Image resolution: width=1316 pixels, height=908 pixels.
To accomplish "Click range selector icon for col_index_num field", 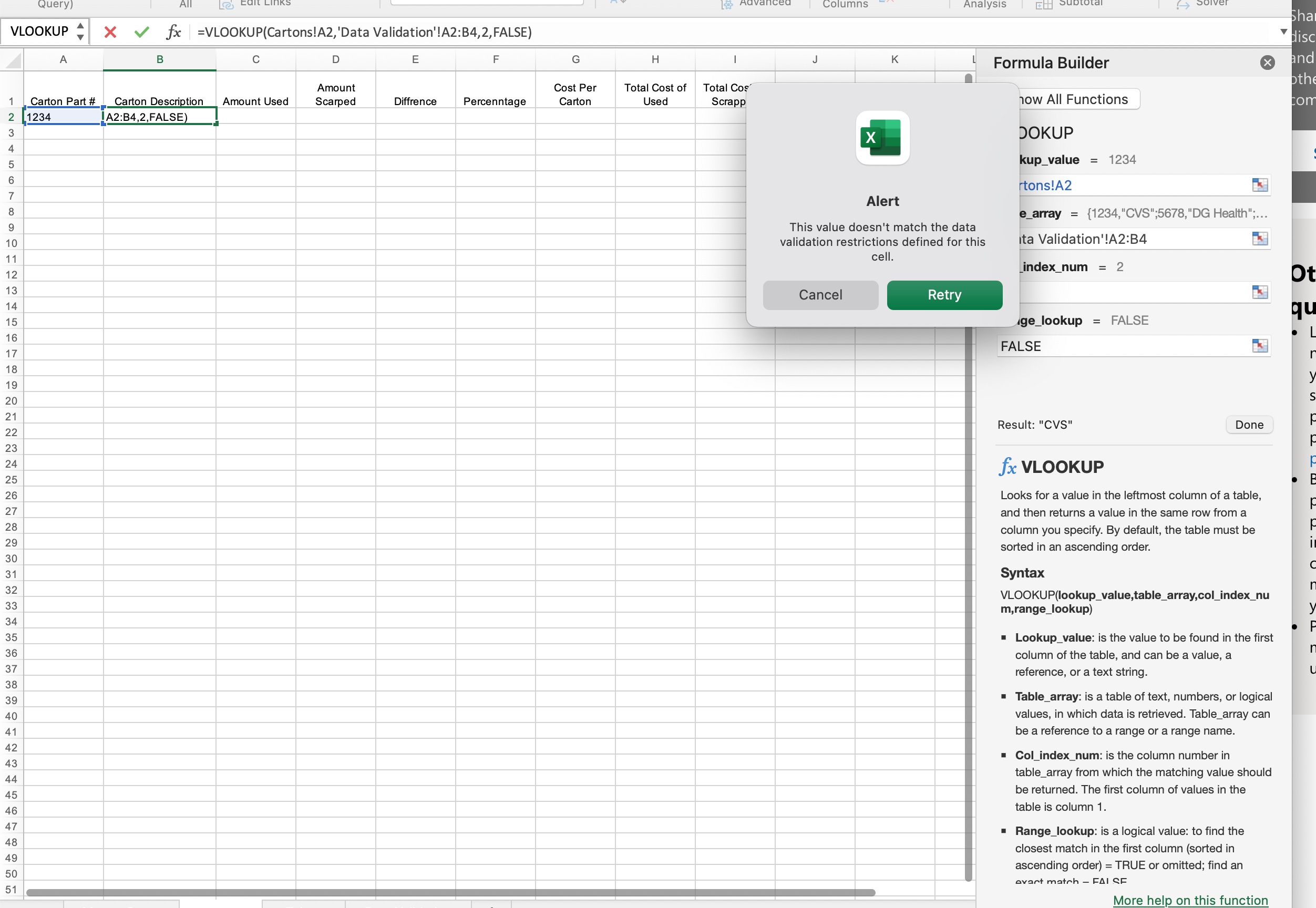I will [x=1260, y=293].
